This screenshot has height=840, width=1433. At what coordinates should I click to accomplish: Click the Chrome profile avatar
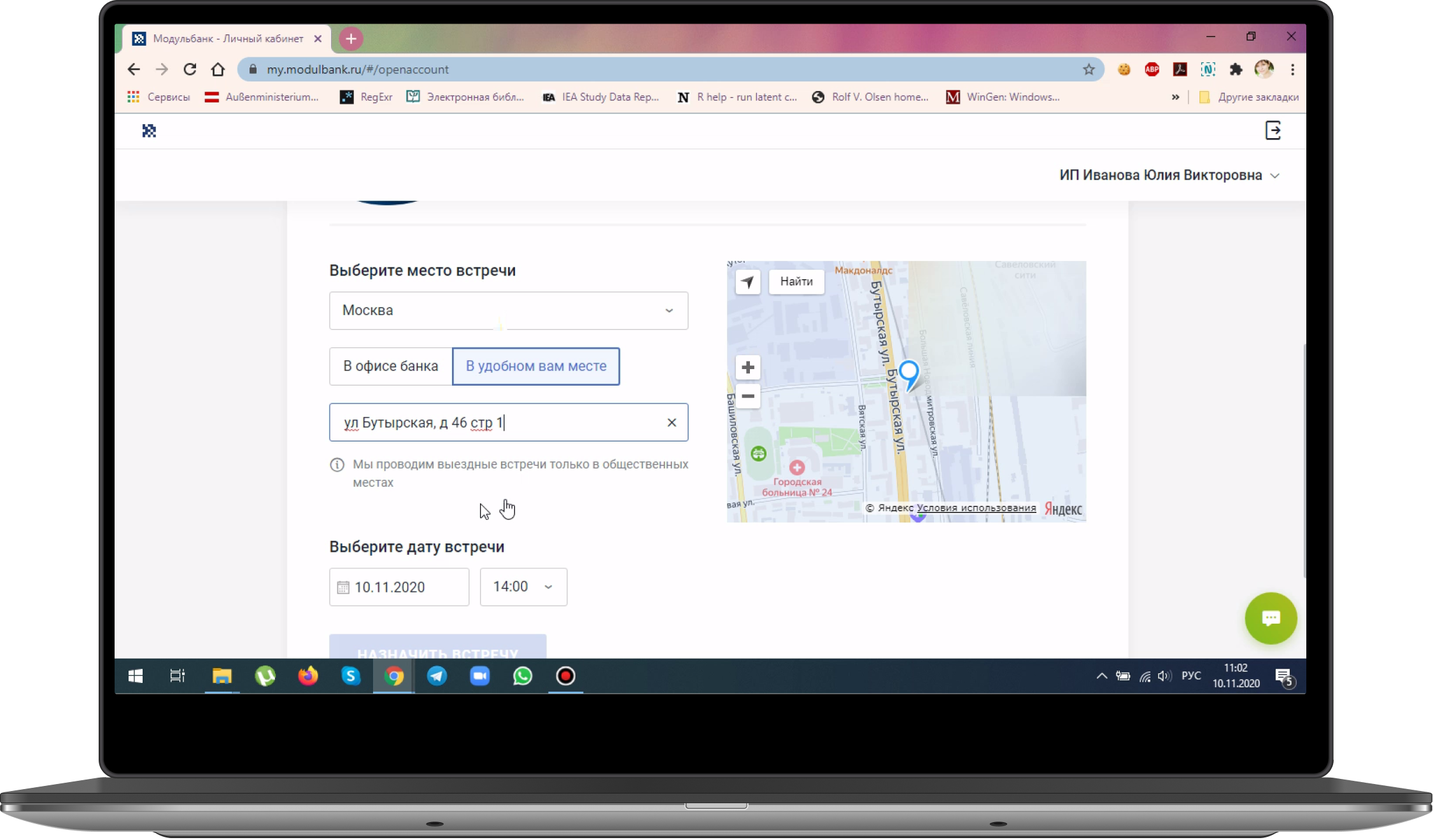coord(1264,69)
